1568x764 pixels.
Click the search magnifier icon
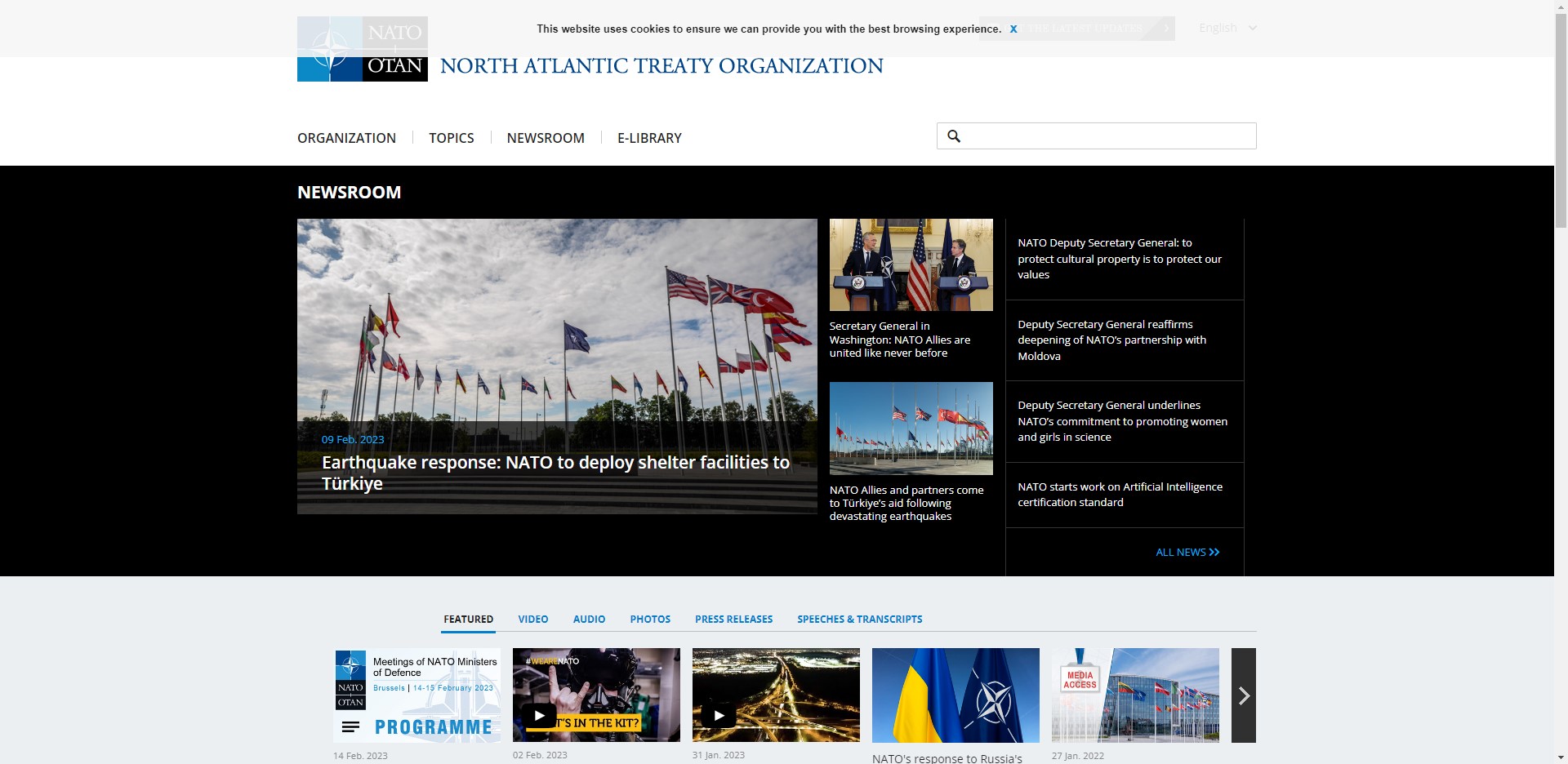[x=954, y=136]
